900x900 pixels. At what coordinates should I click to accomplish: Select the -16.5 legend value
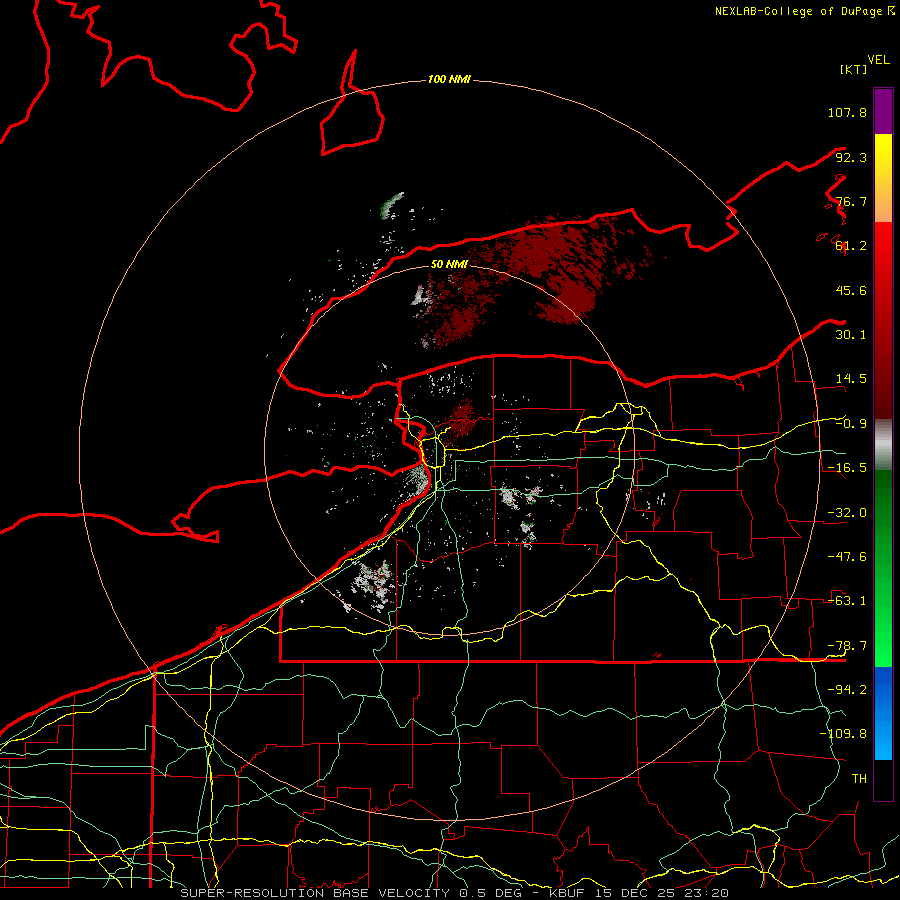pyautogui.click(x=847, y=468)
